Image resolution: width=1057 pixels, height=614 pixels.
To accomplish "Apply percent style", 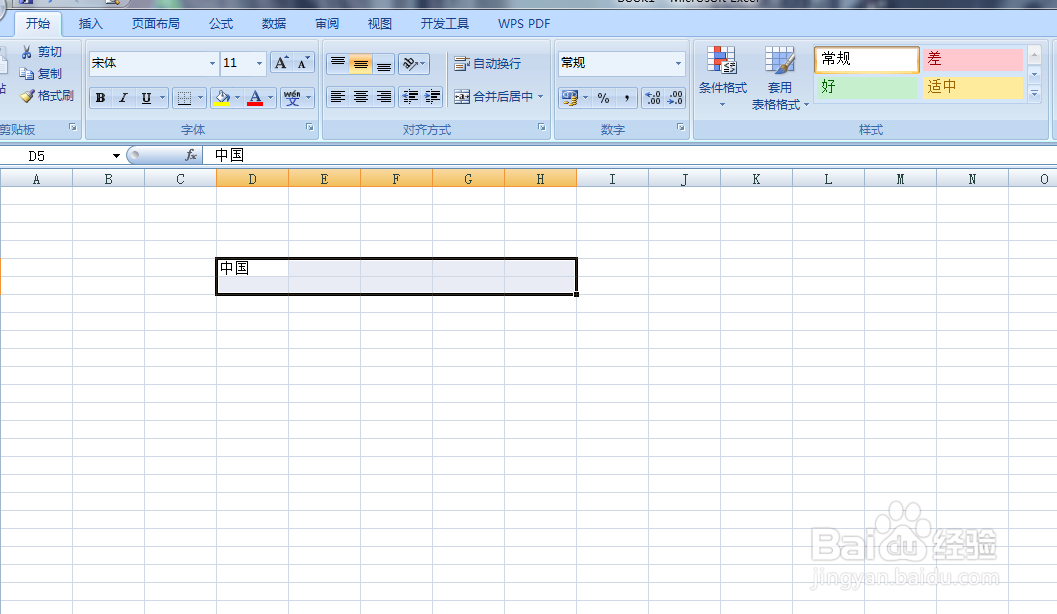I will click(603, 98).
